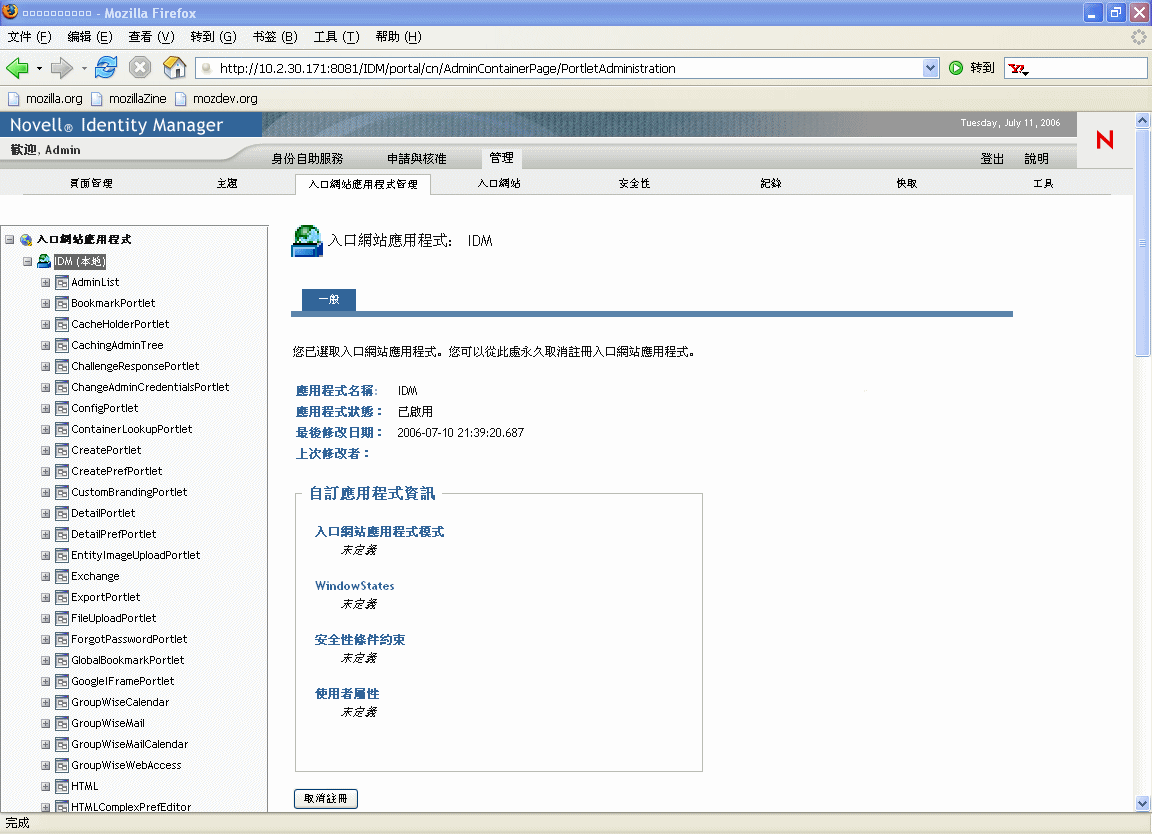
Task: Expand the ContainerLookupPortlet node
Action: (46, 430)
